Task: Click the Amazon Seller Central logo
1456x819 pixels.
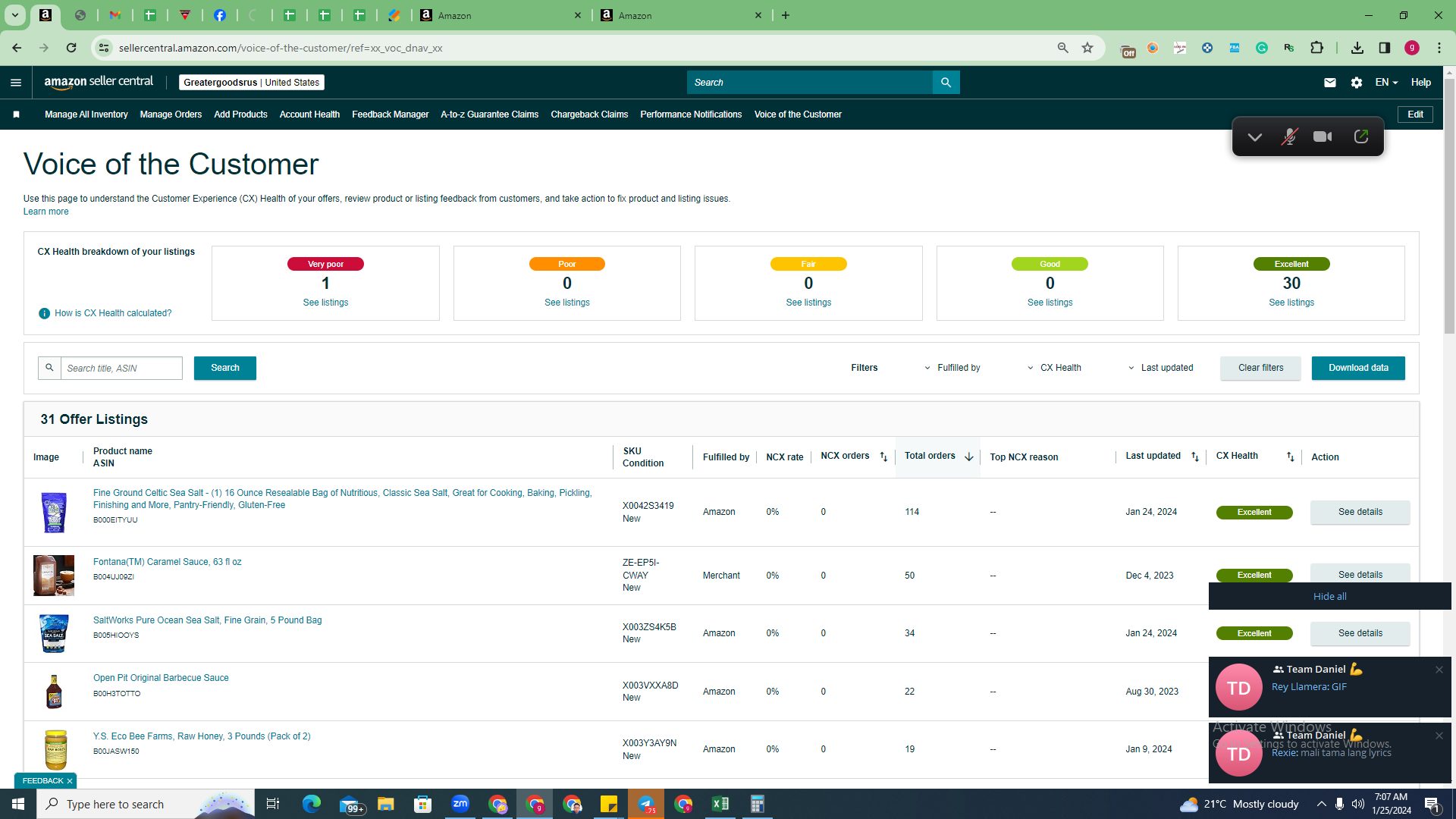Action: point(99,82)
